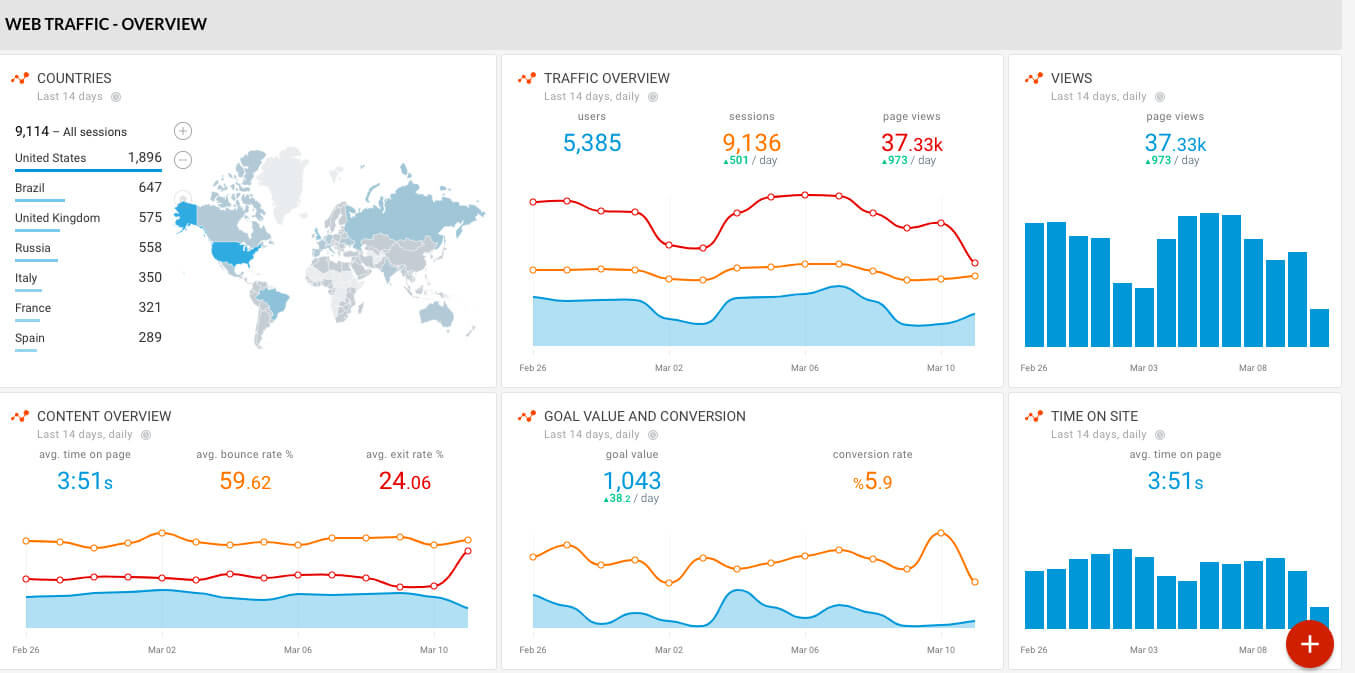This screenshot has width=1355, height=673.
Task: Click the small icon beside Content Overview "Last 14 days, daily"
Action: 146,435
